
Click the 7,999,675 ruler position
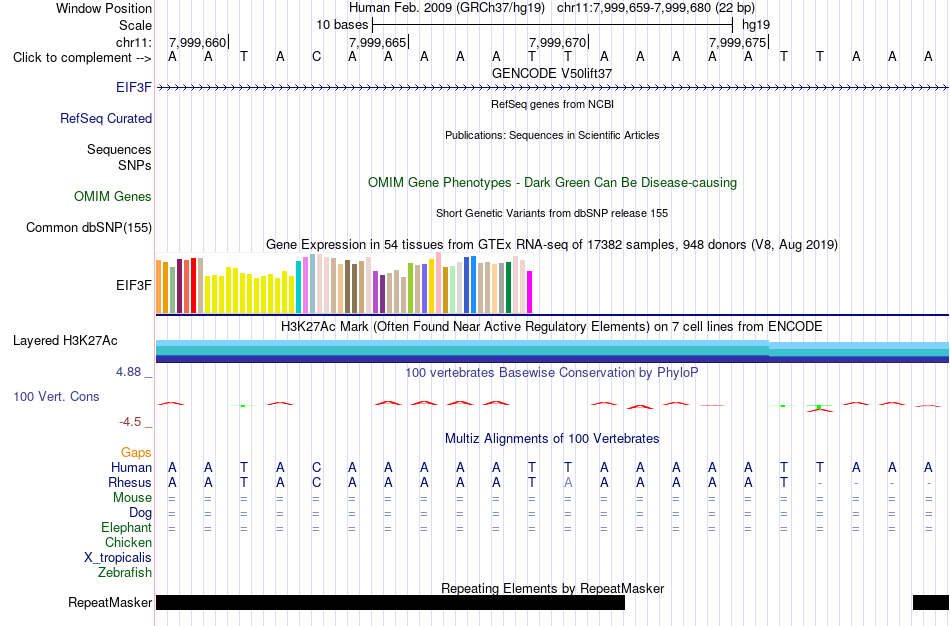(x=737, y=42)
